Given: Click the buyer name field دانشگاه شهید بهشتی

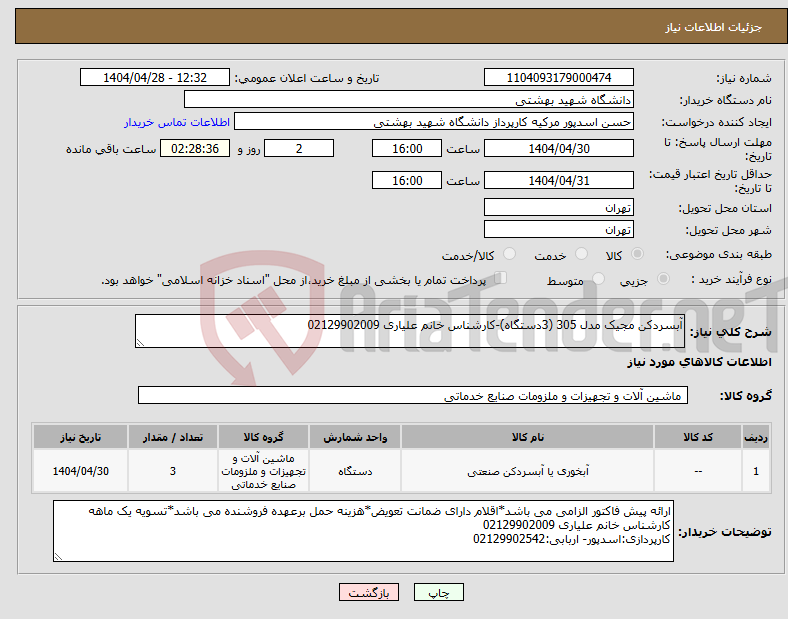Looking at the screenshot, I should tap(409, 99).
